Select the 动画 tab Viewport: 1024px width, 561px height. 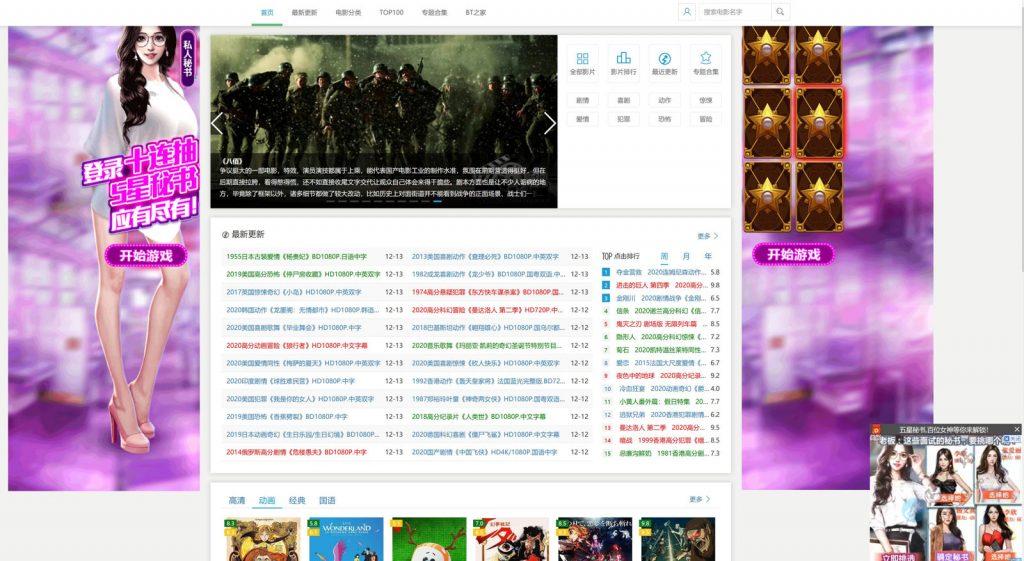tap(267, 500)
